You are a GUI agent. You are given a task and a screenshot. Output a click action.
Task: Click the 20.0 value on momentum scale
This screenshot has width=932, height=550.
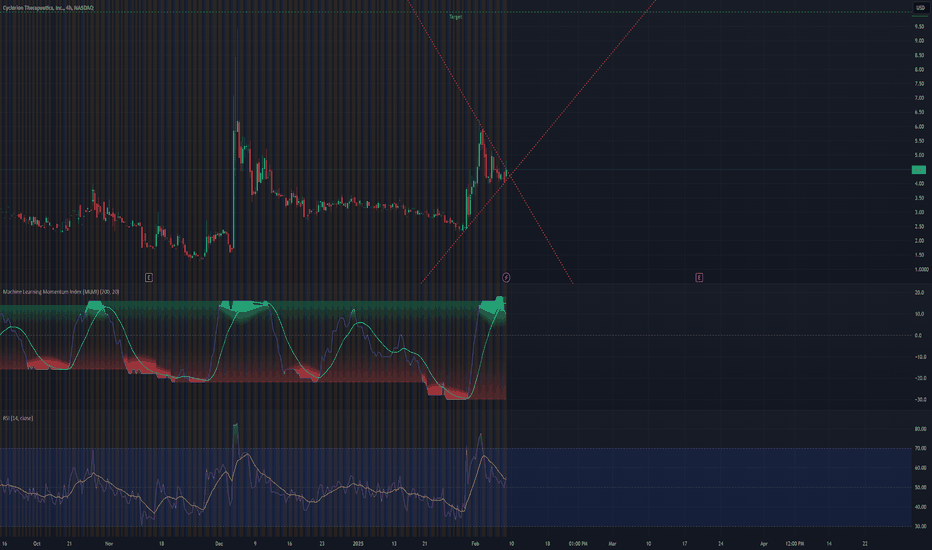coord(920,293)
